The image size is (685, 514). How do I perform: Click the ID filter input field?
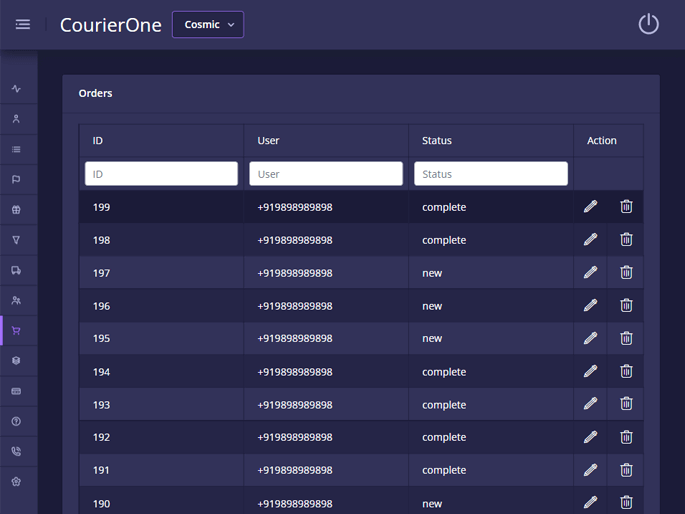(x=161, y=174)
